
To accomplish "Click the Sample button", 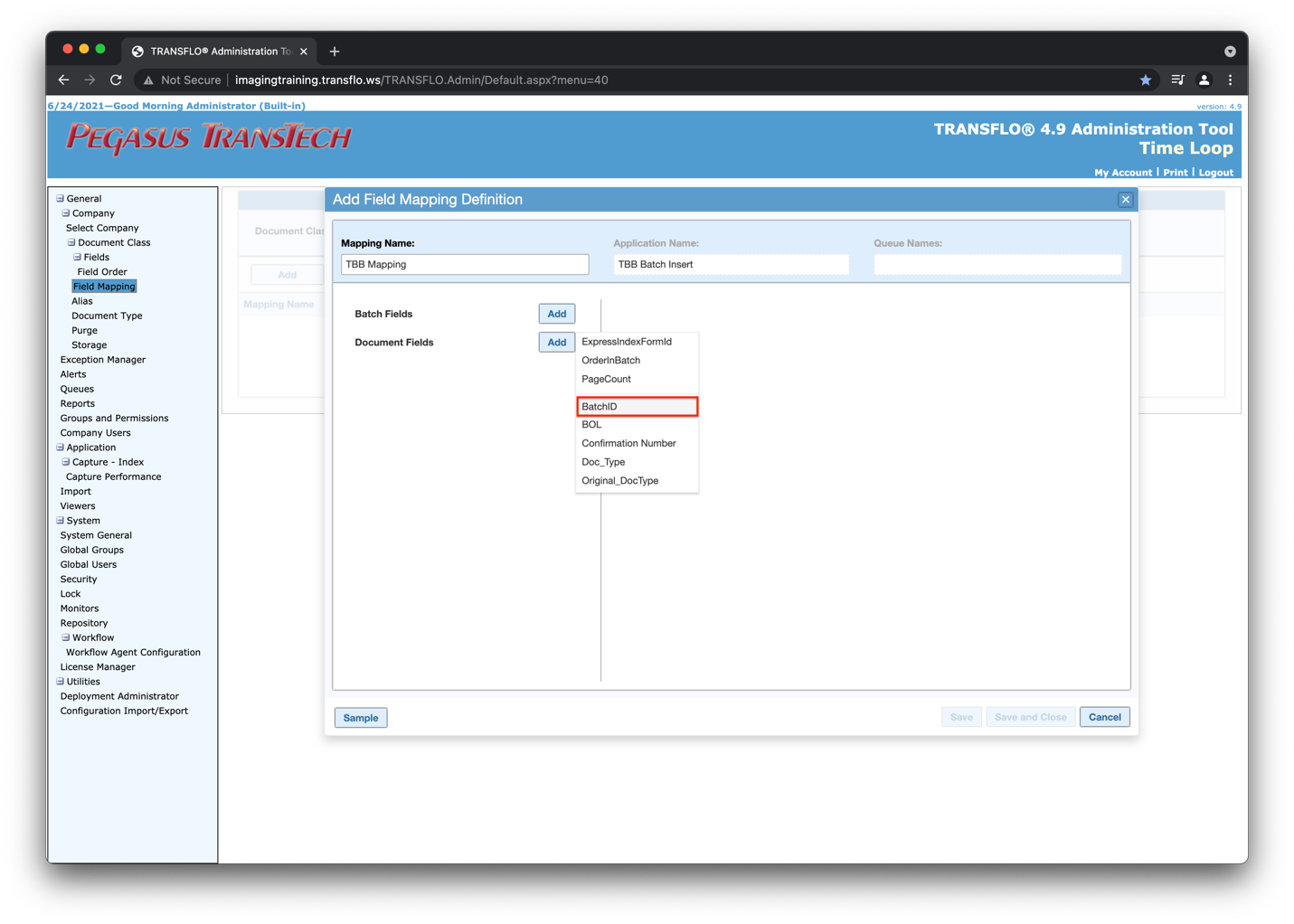I will point(361,718).
